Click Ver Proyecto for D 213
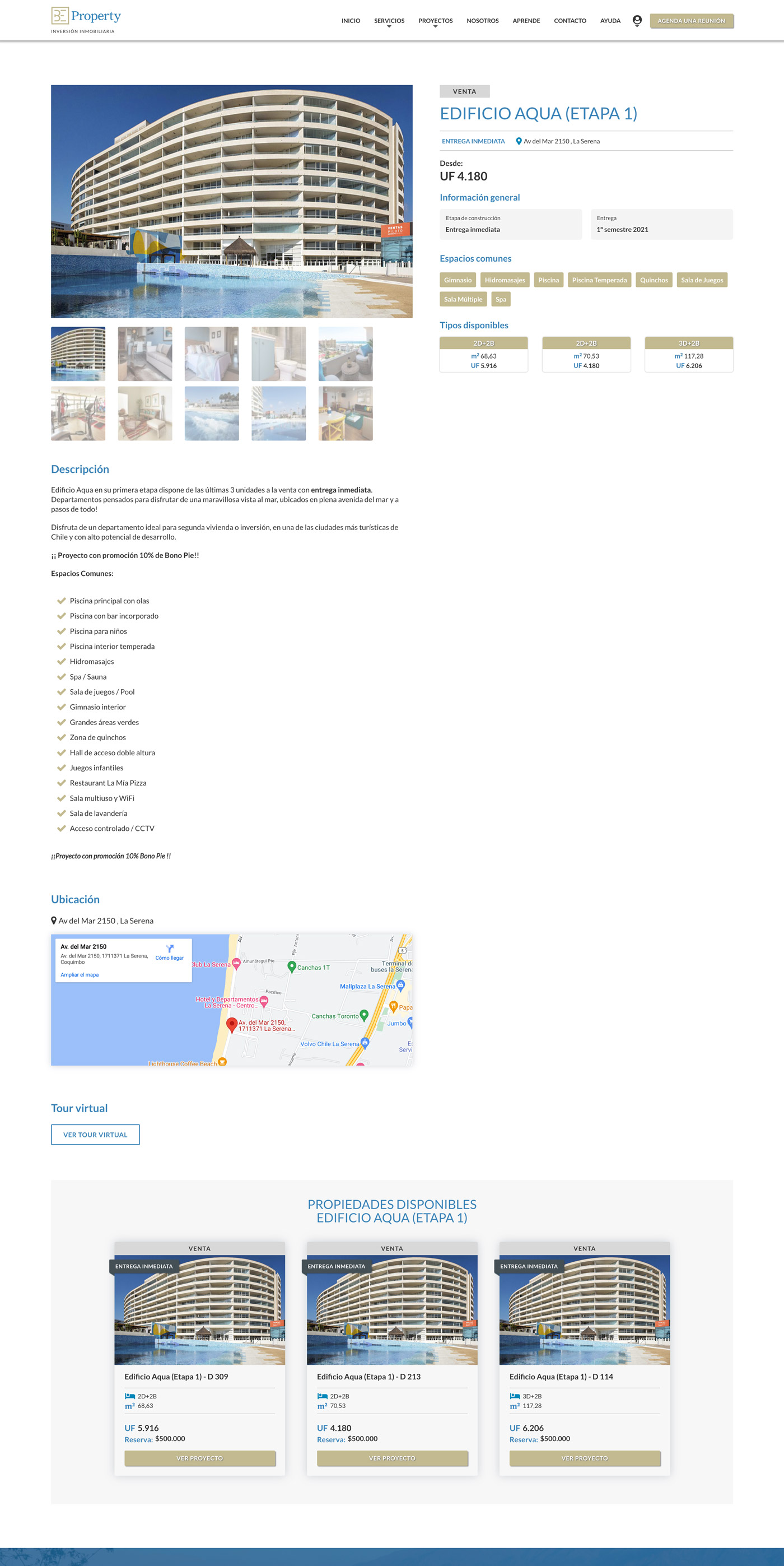 tap(392, 1458)
